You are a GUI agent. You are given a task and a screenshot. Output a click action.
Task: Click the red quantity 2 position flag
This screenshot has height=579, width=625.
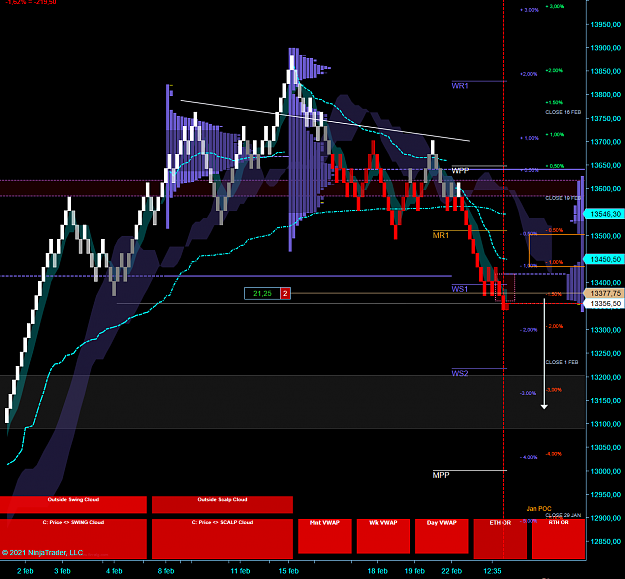[285, 294]
